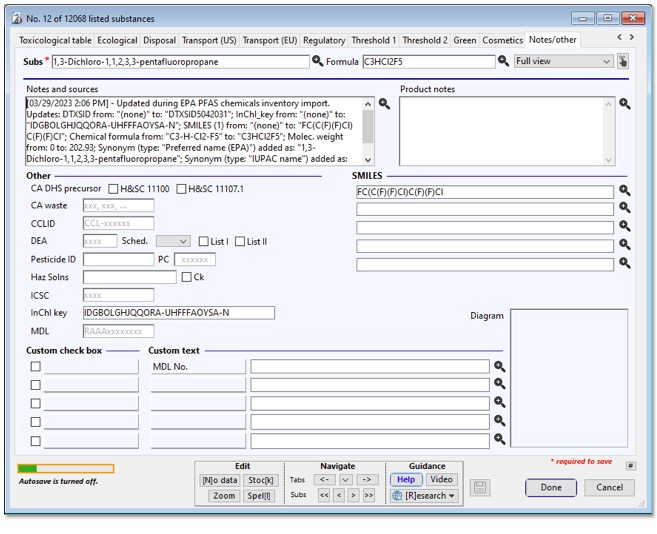Click magnifier for fifth custom text row
This screenshot has height=534, width=657.
499,439
